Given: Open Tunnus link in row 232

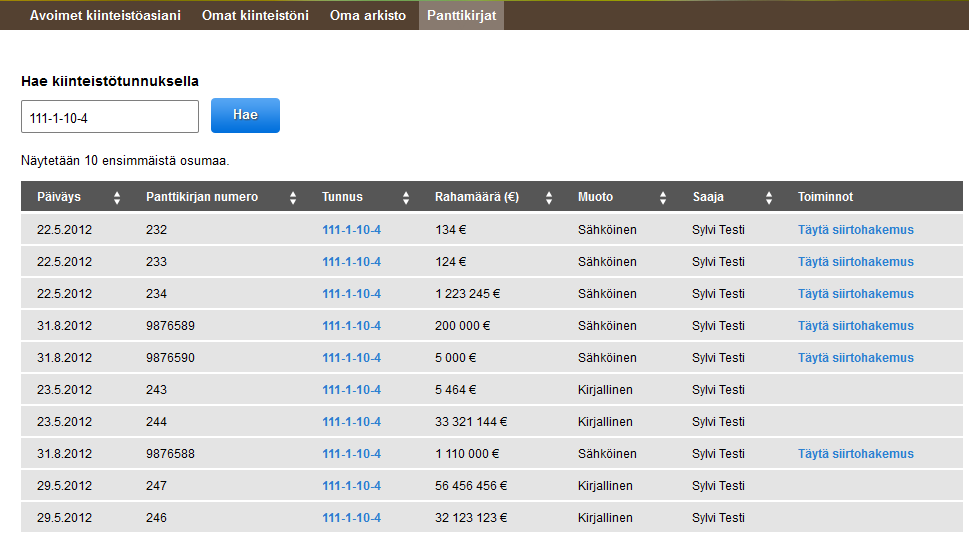Looking at the screenshot, I should [x=352, y=230].
